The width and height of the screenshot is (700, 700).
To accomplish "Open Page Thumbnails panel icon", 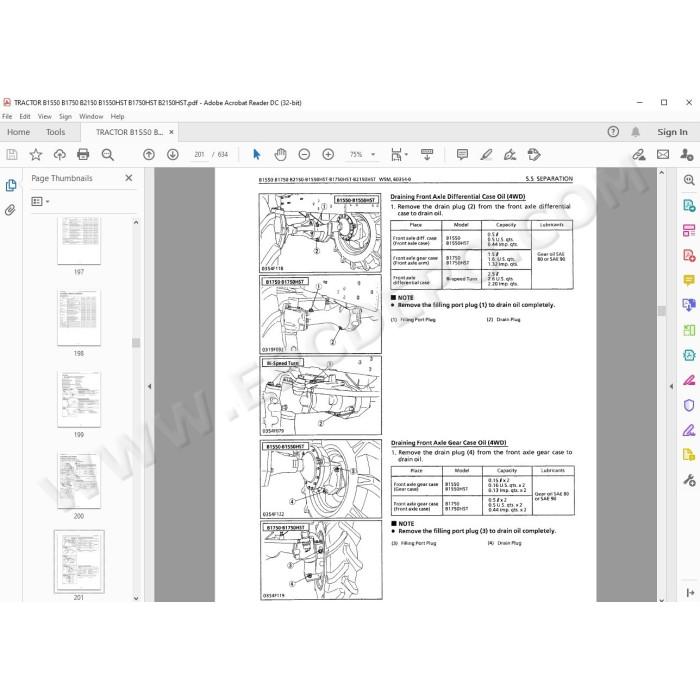I will click(x=11, y=185).
